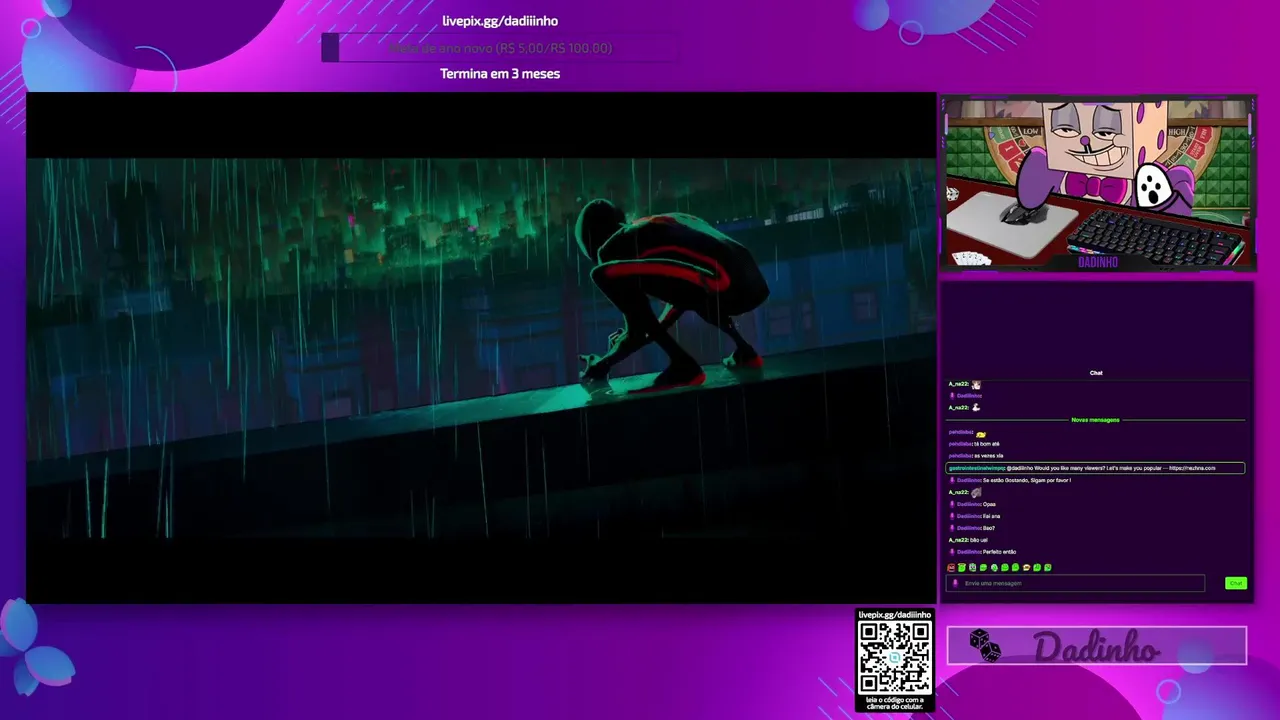Screen dimensions: 1280x720
Task: Click the Spider-Man video playing area
Action: [481, 348]
